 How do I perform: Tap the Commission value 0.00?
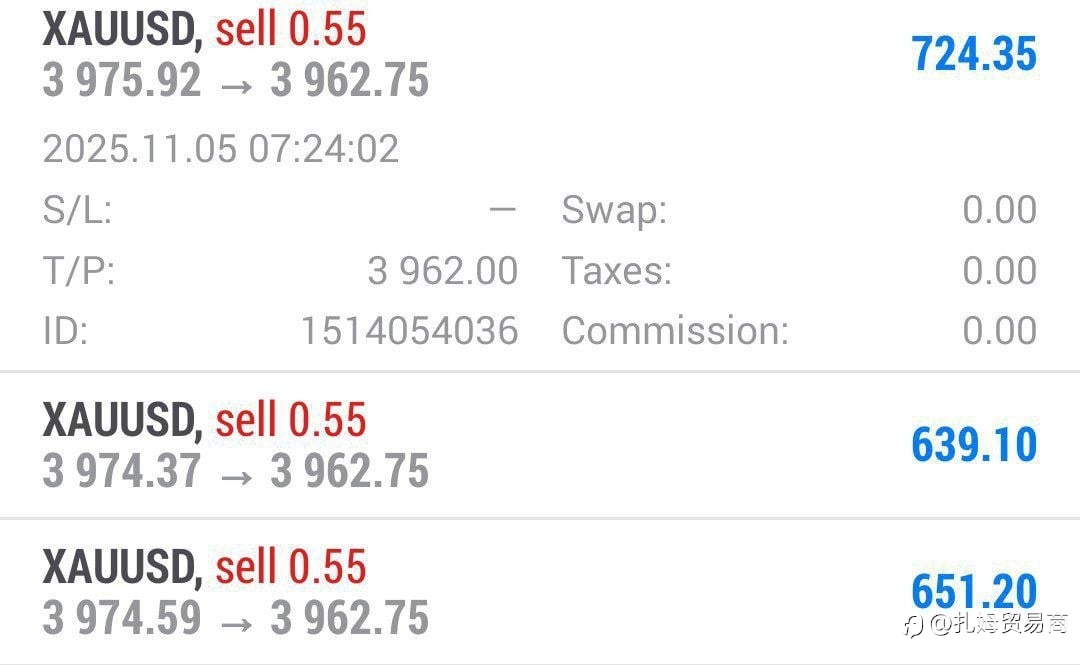[999, 331]
